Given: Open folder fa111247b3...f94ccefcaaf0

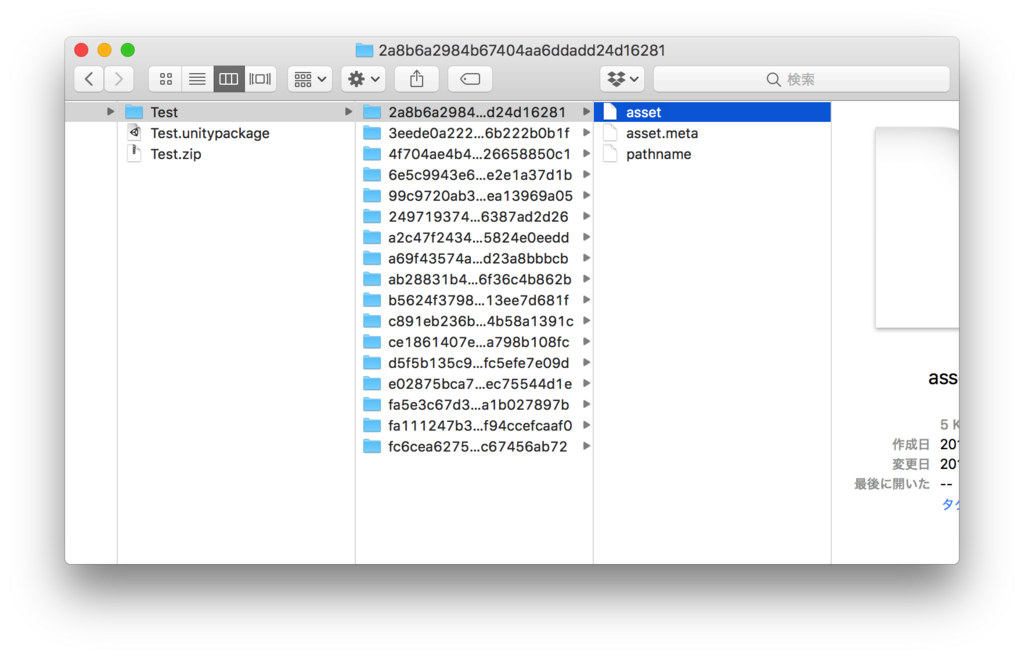Looking at the screenshot, I should 475,426.
